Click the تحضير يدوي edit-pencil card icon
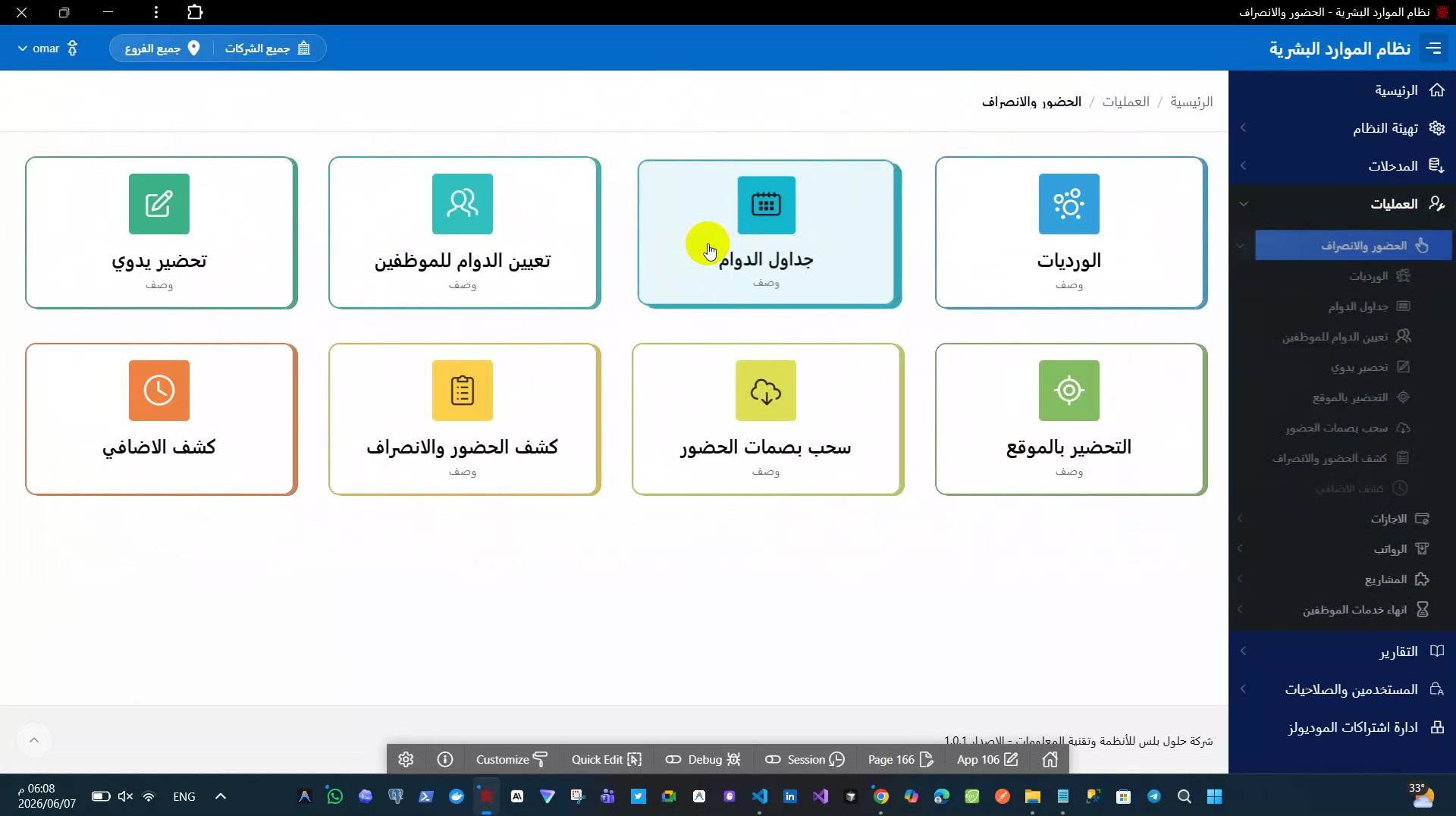Screen dimensions: 1456x816 (x=159, y=204)
